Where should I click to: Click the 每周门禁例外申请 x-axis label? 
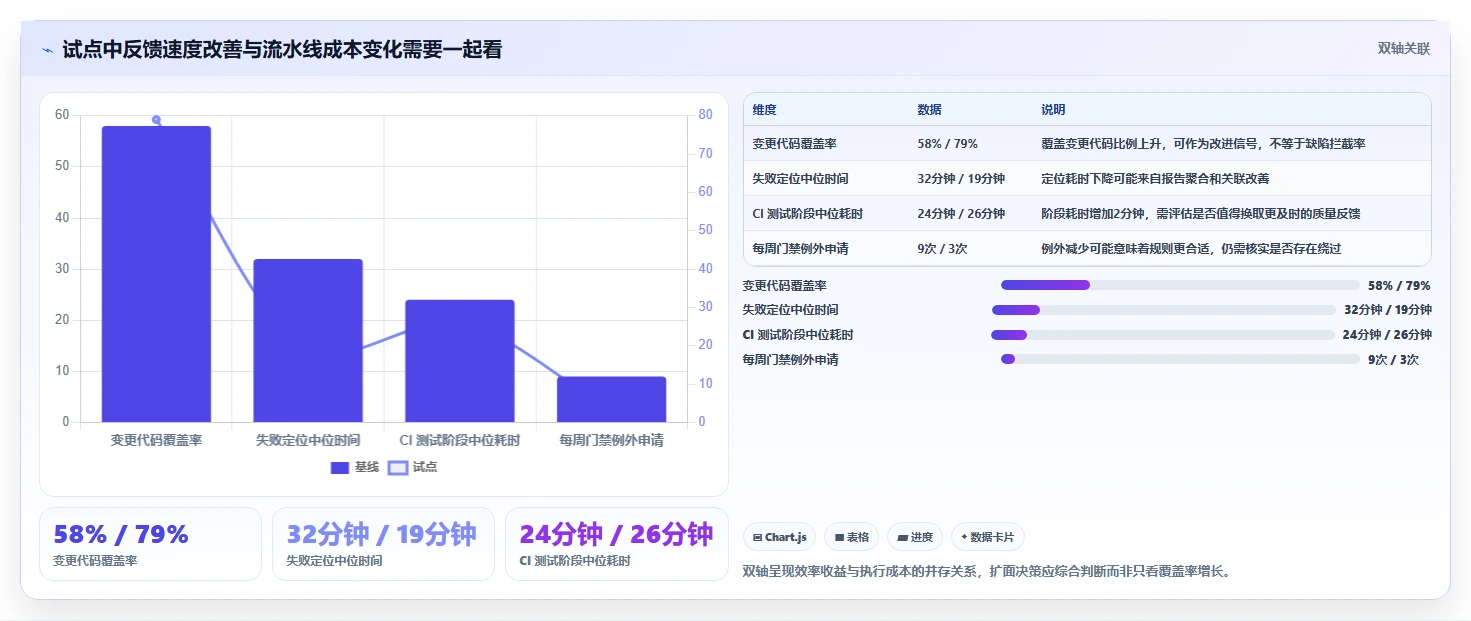tap(611, 440)
